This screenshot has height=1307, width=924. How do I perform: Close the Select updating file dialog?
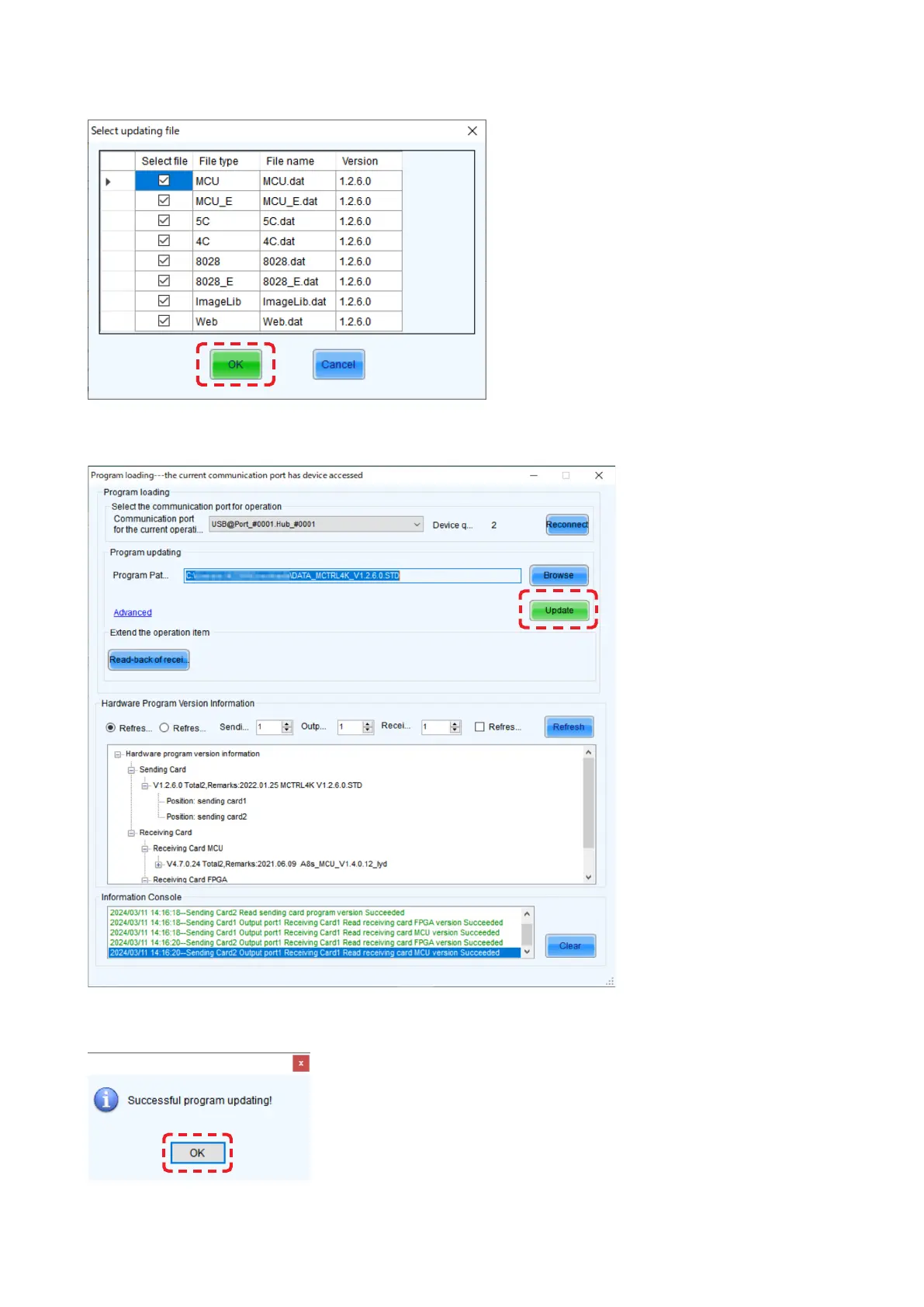point(472,131)
